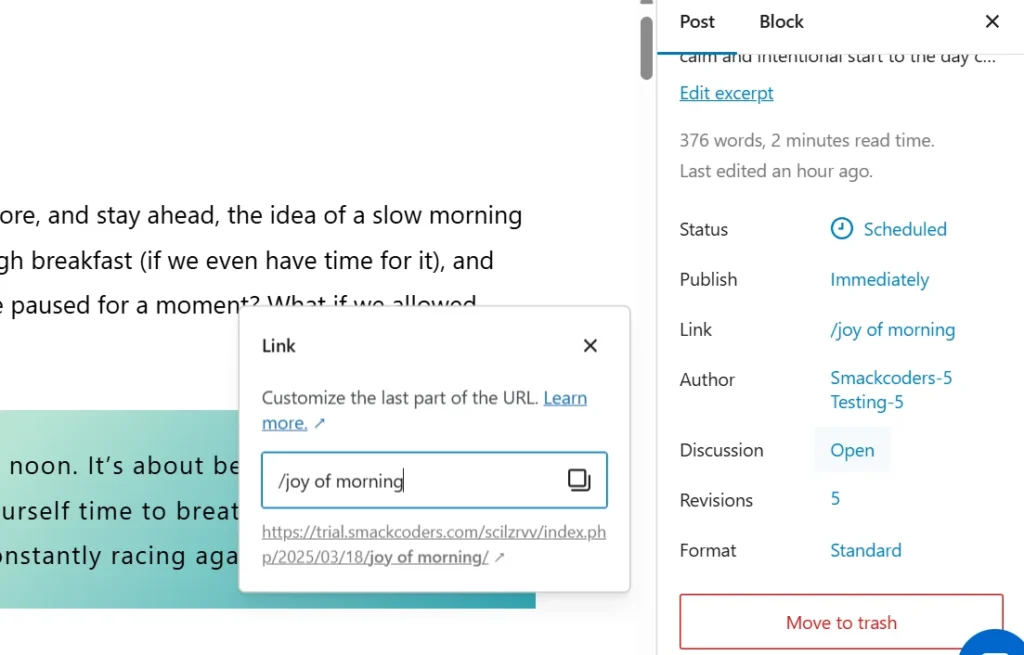1024x655 pixels.
Task: Select the Post tab
Action: click(x=697, y=22)
